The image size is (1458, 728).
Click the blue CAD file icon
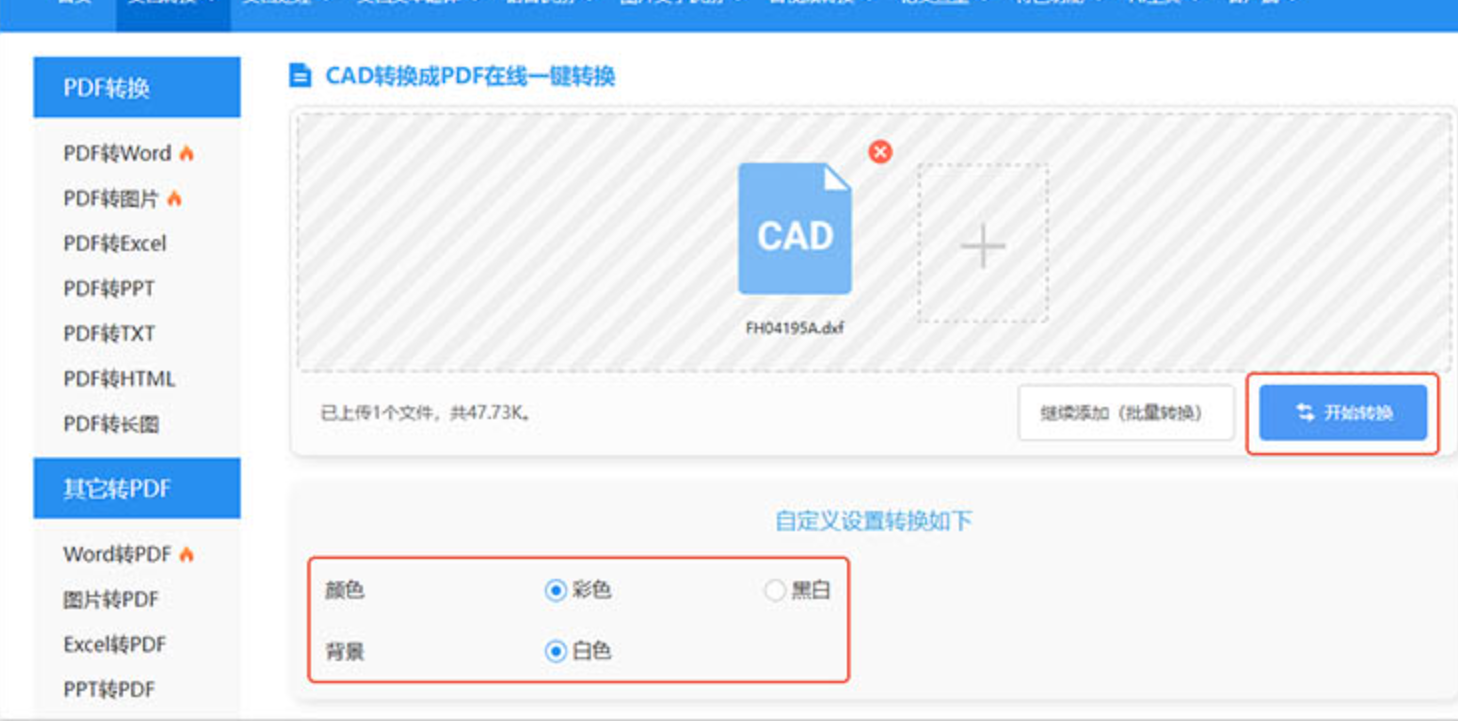pyautogui.click(x=795, y=229)
